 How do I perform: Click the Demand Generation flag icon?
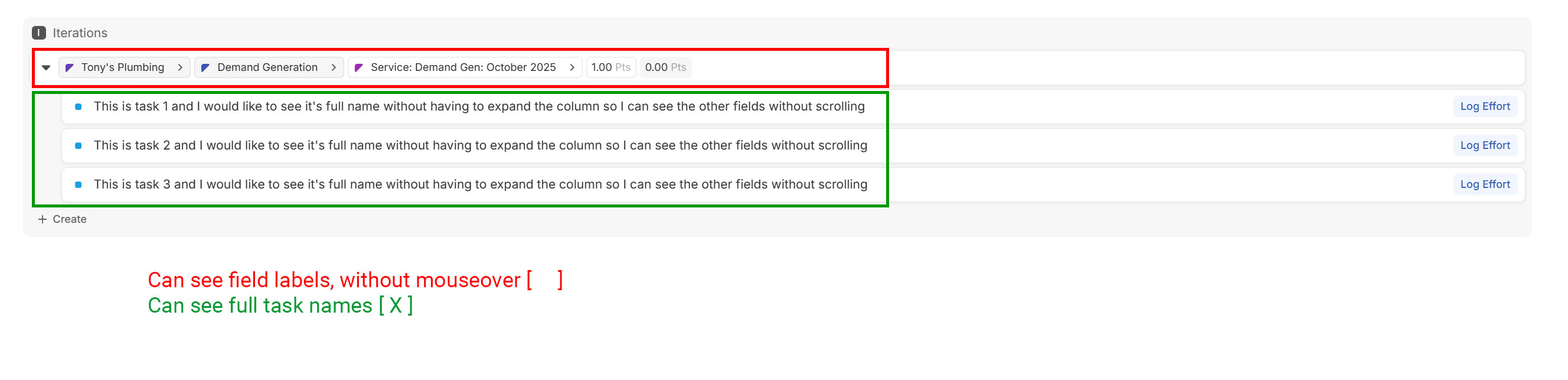click(205, 67)
